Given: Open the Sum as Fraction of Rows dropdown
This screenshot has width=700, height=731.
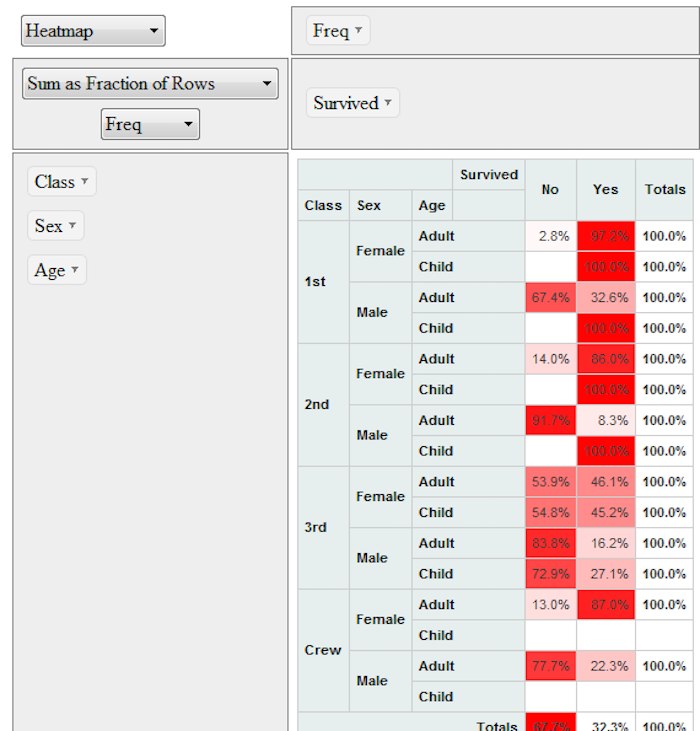Looking at the screenshot, I should point(150,84).
